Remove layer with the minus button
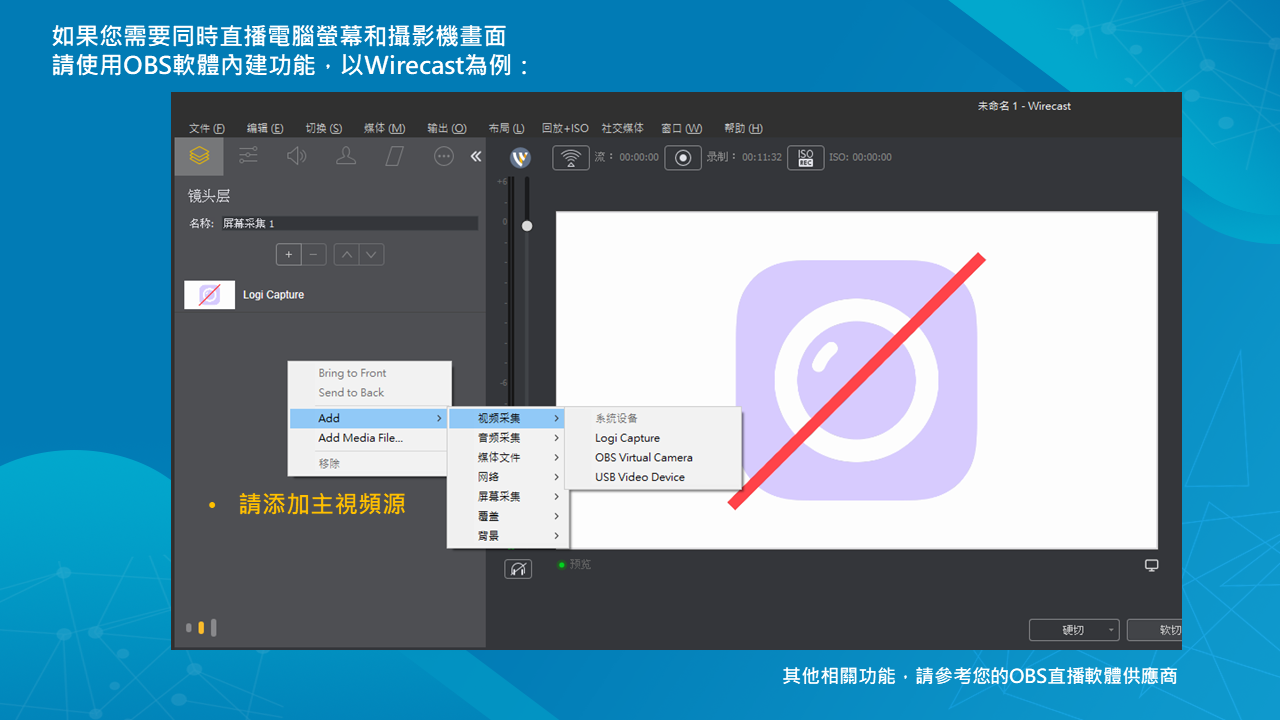Screen dimensions: 1280x720 pos(314,254)
